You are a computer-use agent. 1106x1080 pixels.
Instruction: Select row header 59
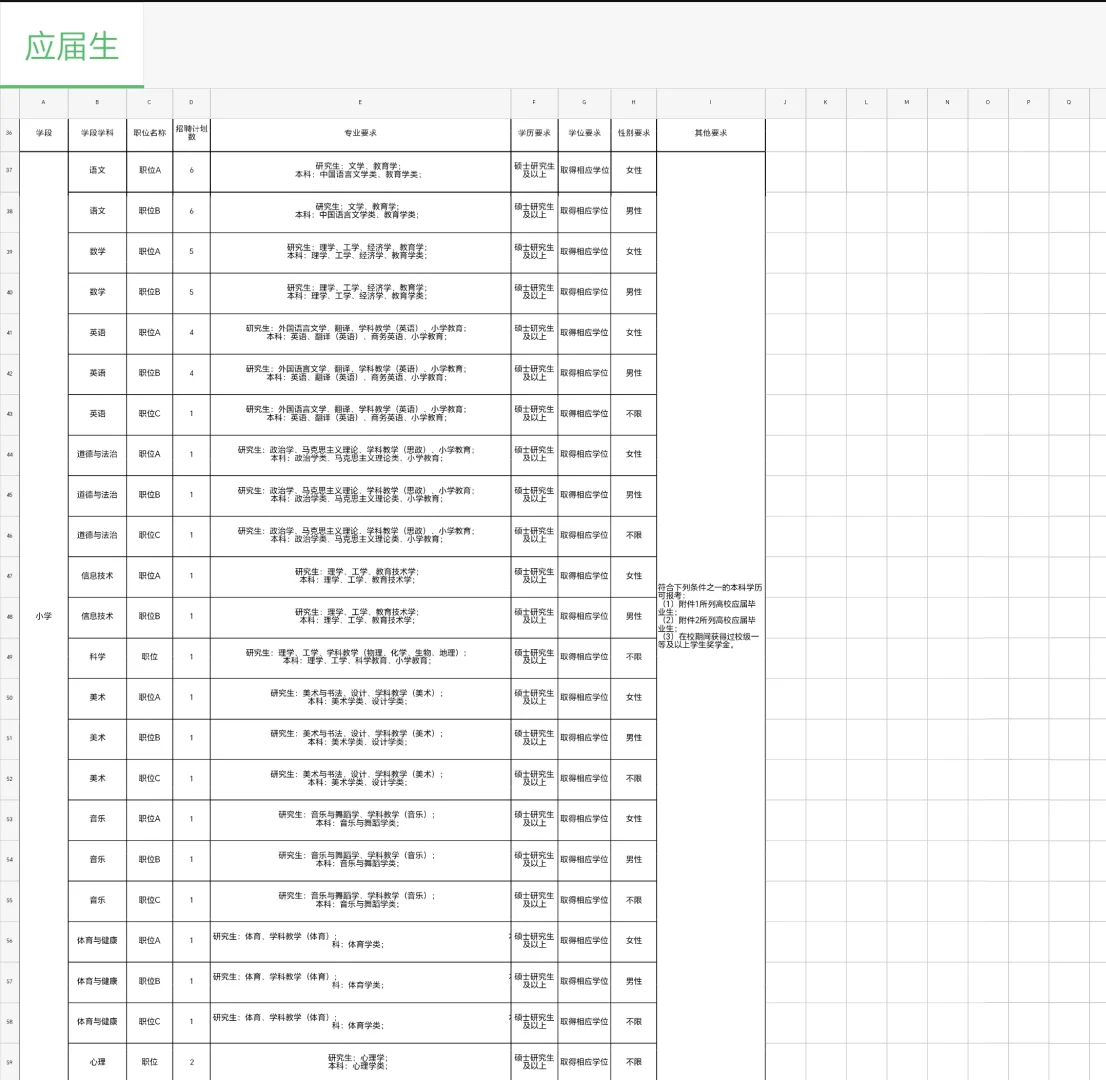pyautogui.click(x=9, y=1062)
